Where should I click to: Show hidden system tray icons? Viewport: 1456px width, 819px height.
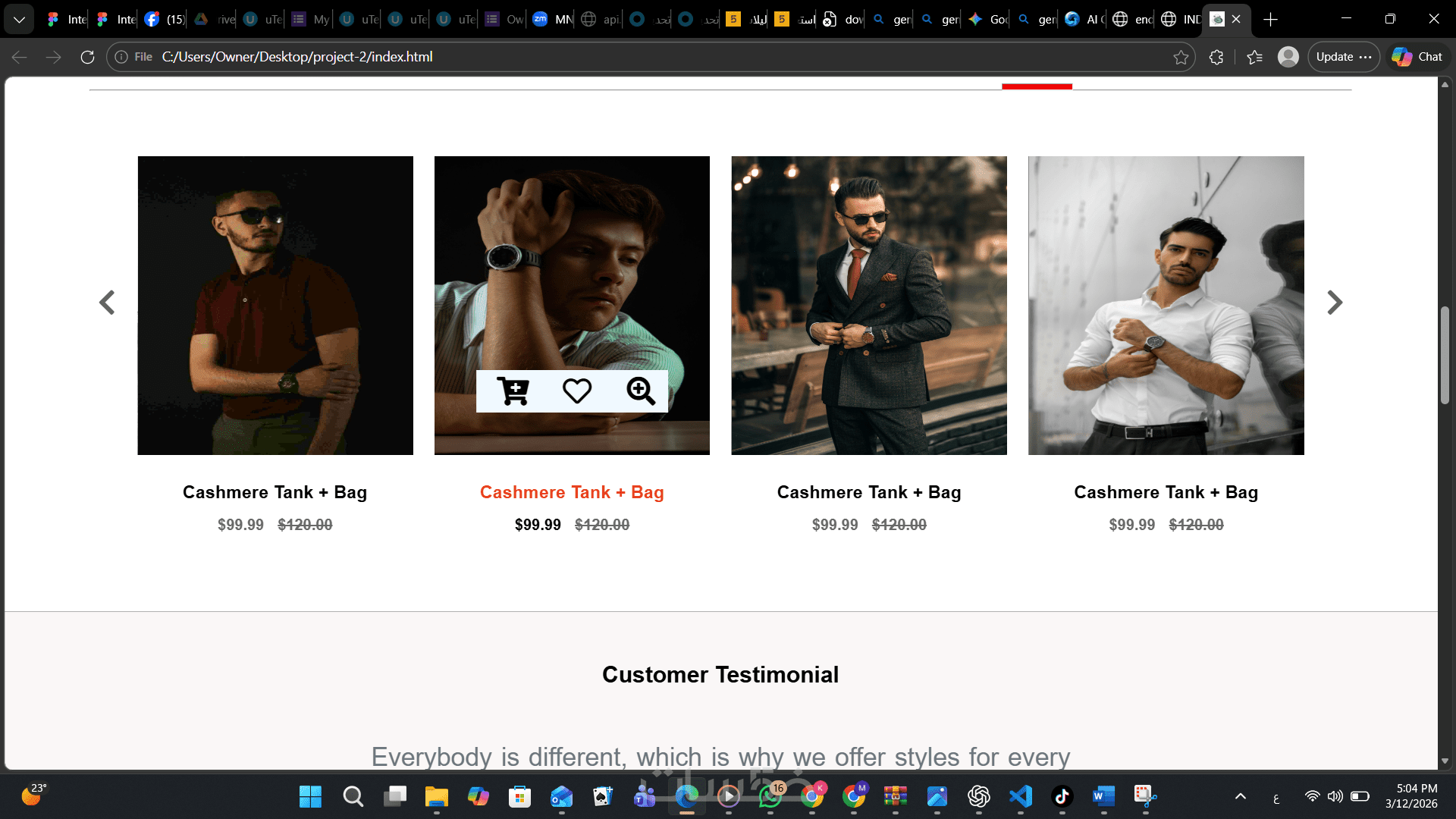[1241, 796]
